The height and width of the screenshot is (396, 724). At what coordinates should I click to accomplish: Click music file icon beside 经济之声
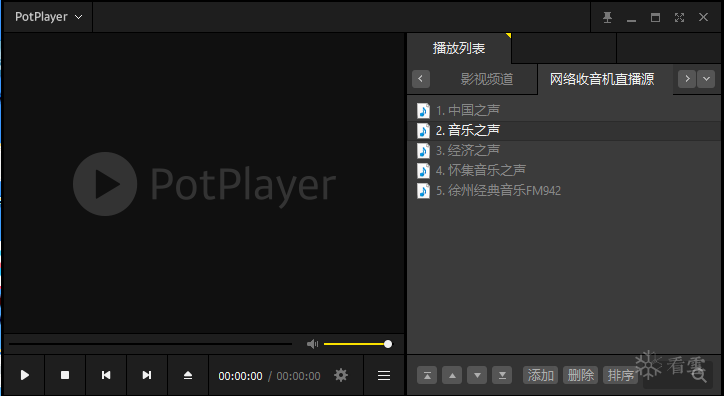point(423,150)
